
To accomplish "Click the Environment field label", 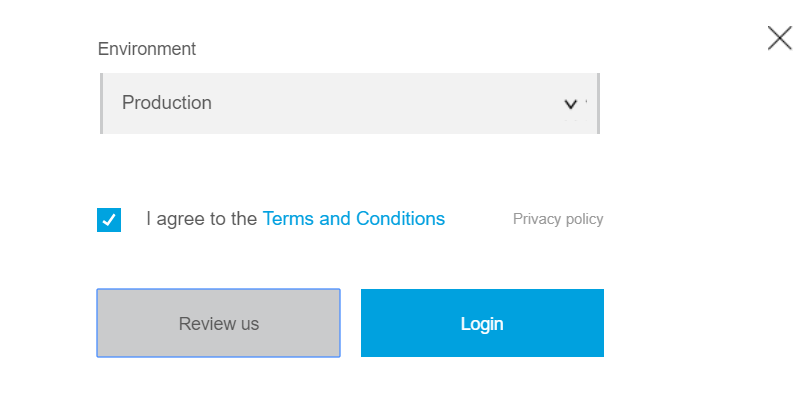I will coord(147,48).
